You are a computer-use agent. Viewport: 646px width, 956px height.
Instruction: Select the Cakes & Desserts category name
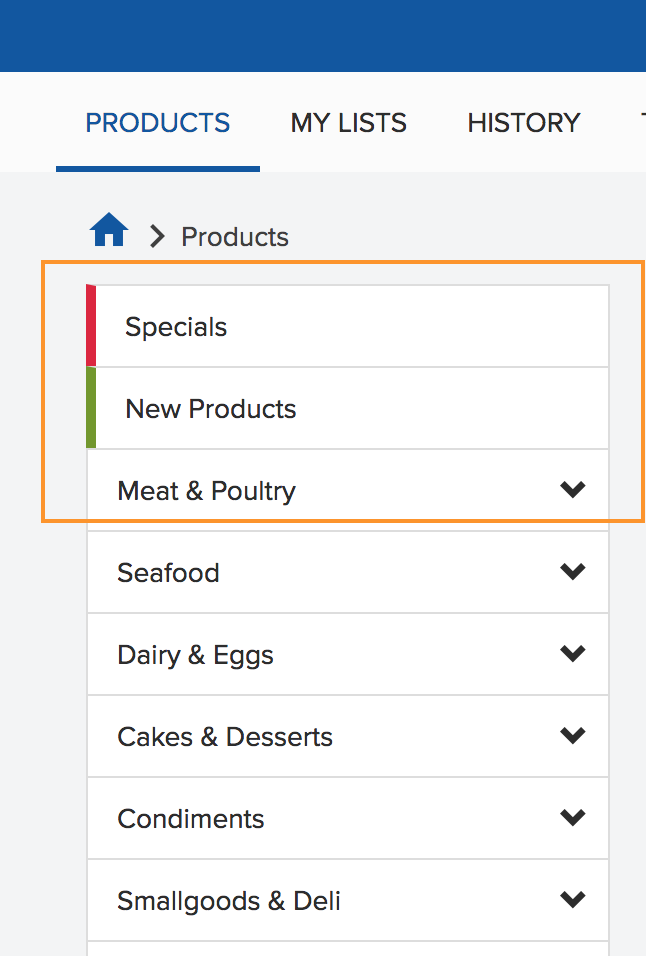coord(225,737)
